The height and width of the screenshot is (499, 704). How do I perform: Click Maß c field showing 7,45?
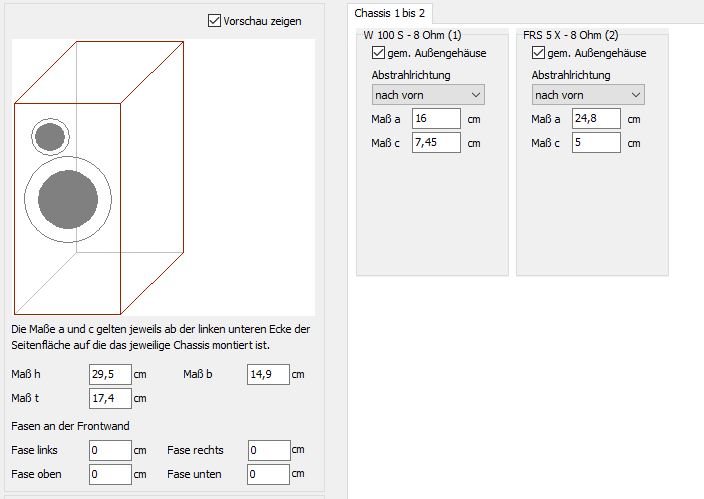(x=436, y=142)
